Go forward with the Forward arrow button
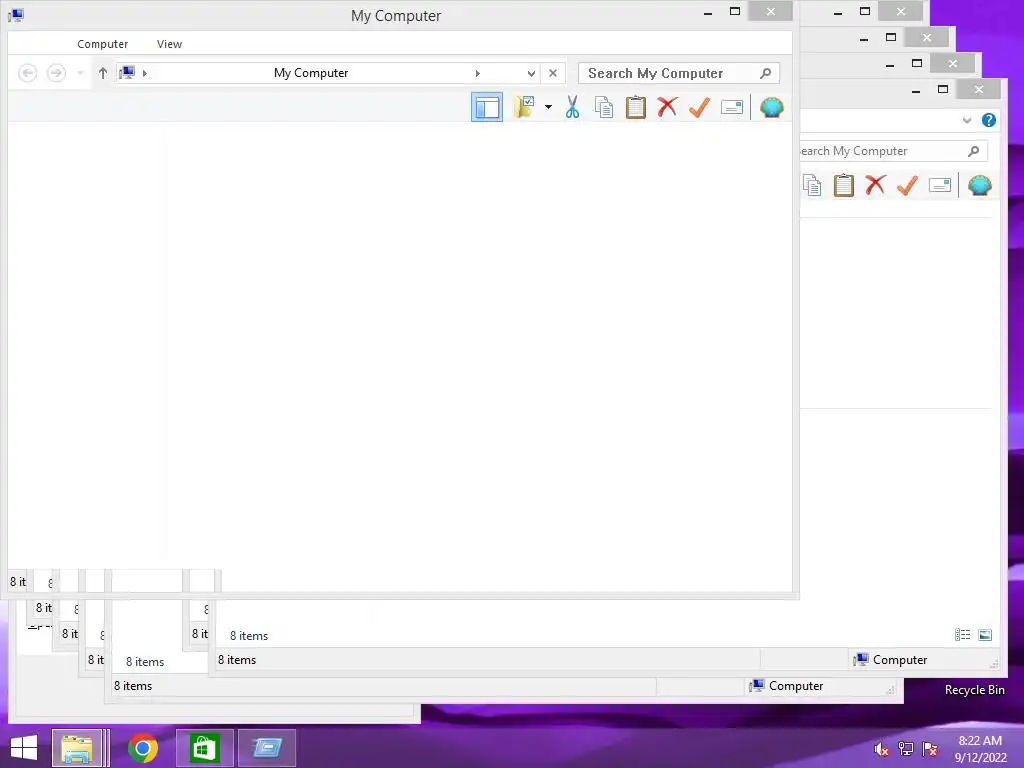This screenshot has height=768, width=1024. click(x=56, y=72)
